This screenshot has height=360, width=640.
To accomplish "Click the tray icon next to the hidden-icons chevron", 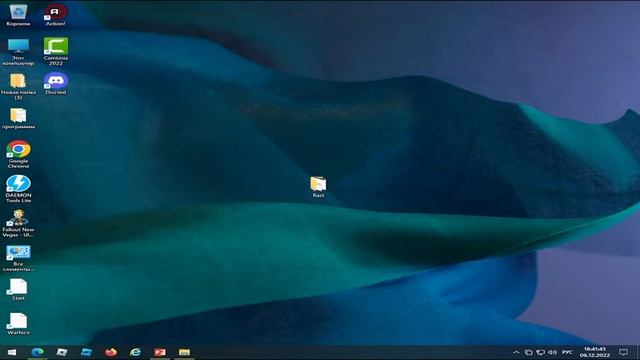I will pyautogui.click(x=529, y=352).
